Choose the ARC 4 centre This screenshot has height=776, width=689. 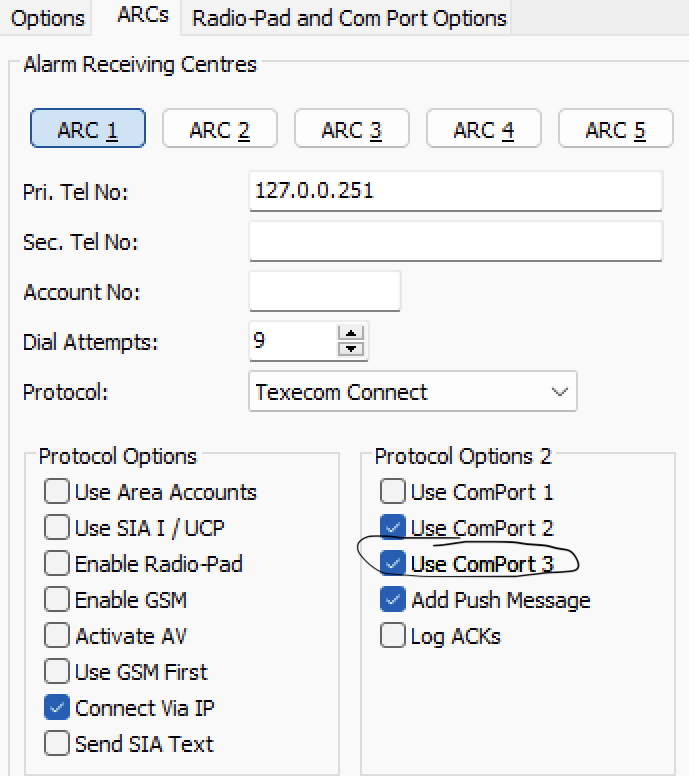pyautogui.click(x=483, y=130)
